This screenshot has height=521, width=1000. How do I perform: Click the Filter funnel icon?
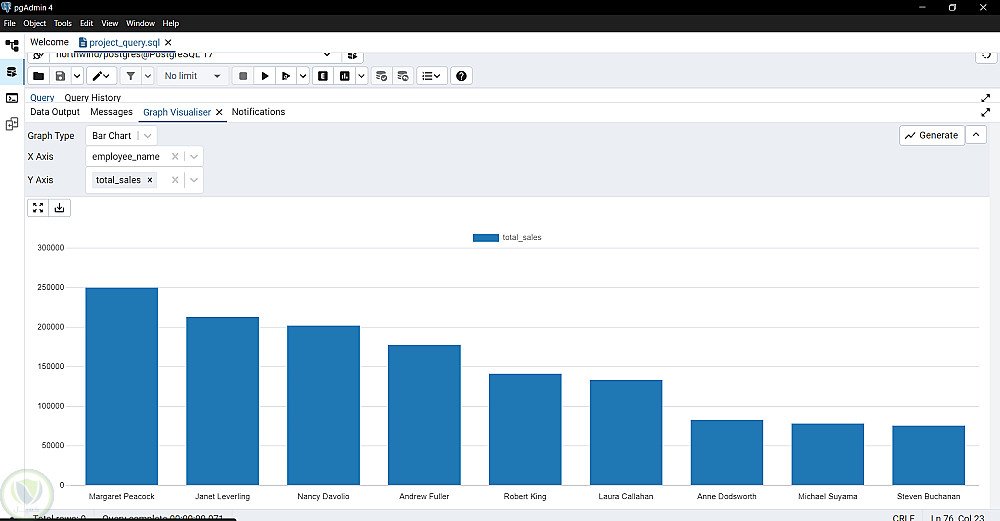[130, 76]
